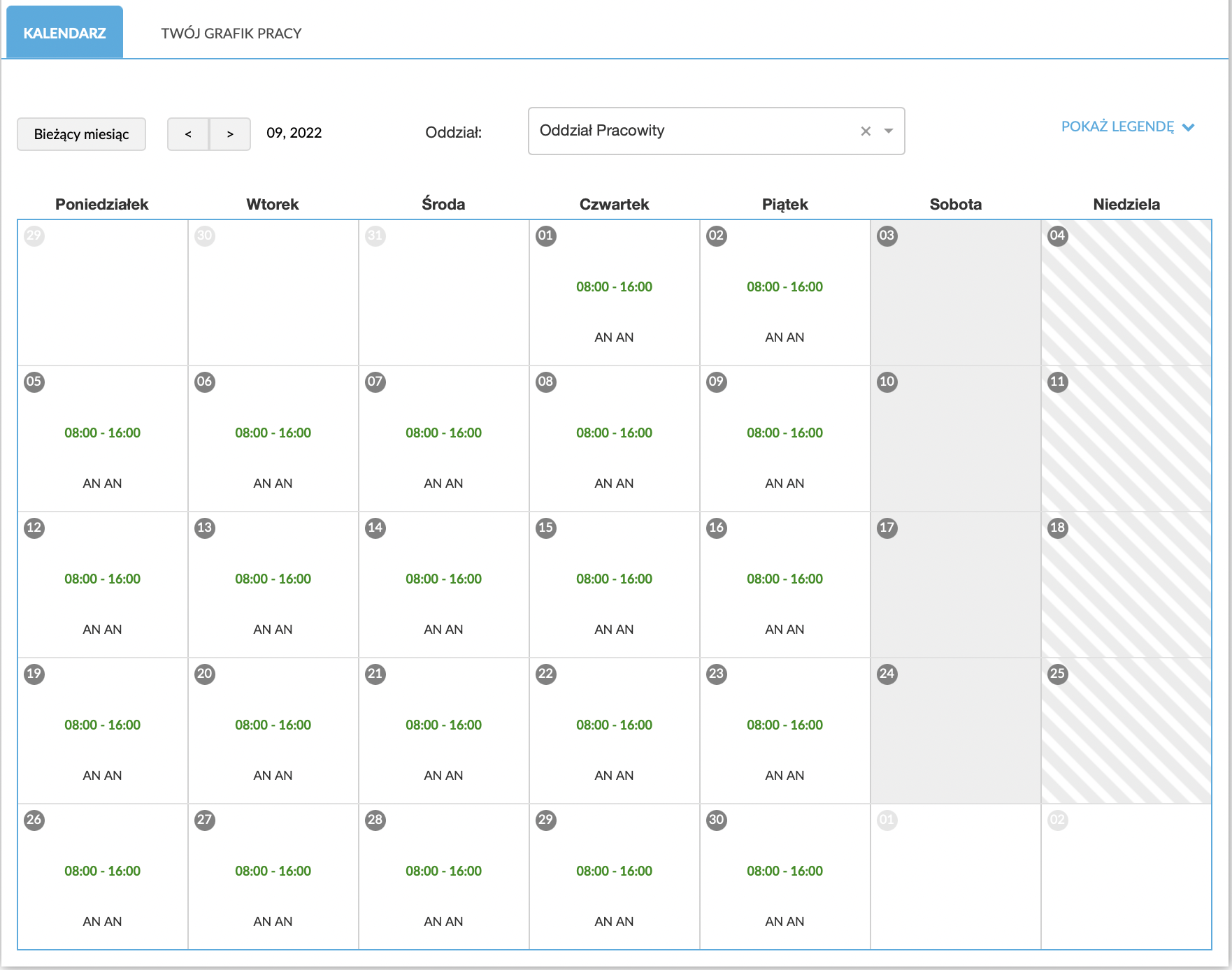Open the 08:00 - 16:00 shift on day 06

(273, 433)
